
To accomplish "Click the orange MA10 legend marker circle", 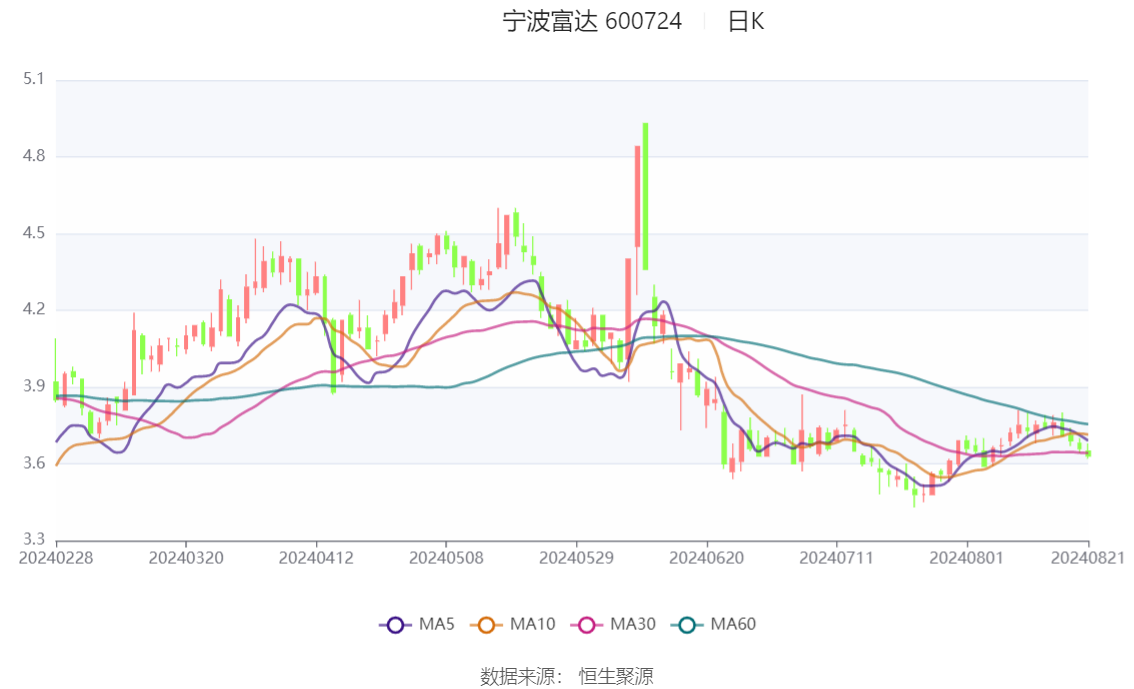I will [x=486, y=625].
